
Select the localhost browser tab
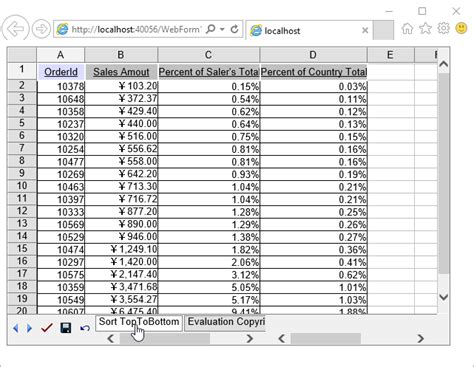[x=308, y=31]
